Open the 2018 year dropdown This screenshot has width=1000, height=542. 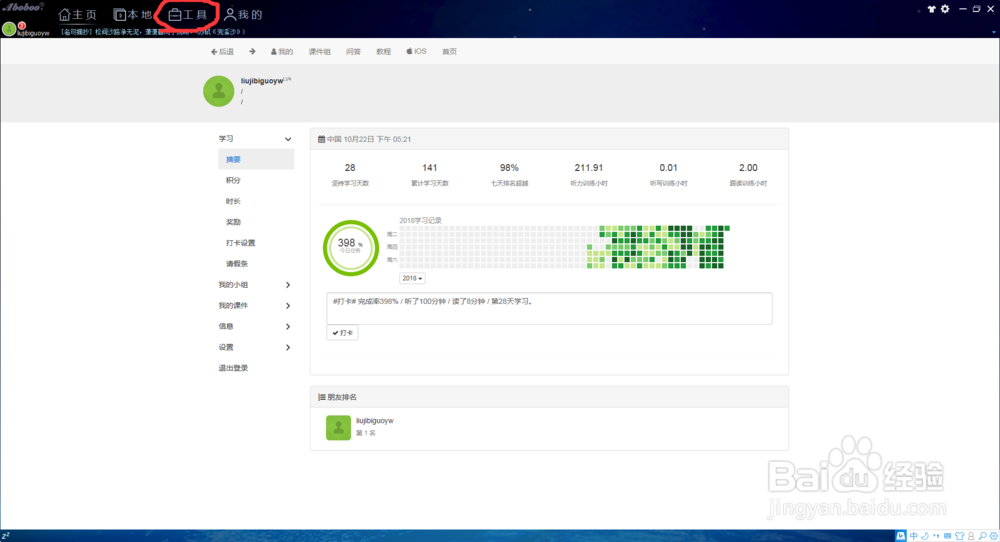(412, 278)
